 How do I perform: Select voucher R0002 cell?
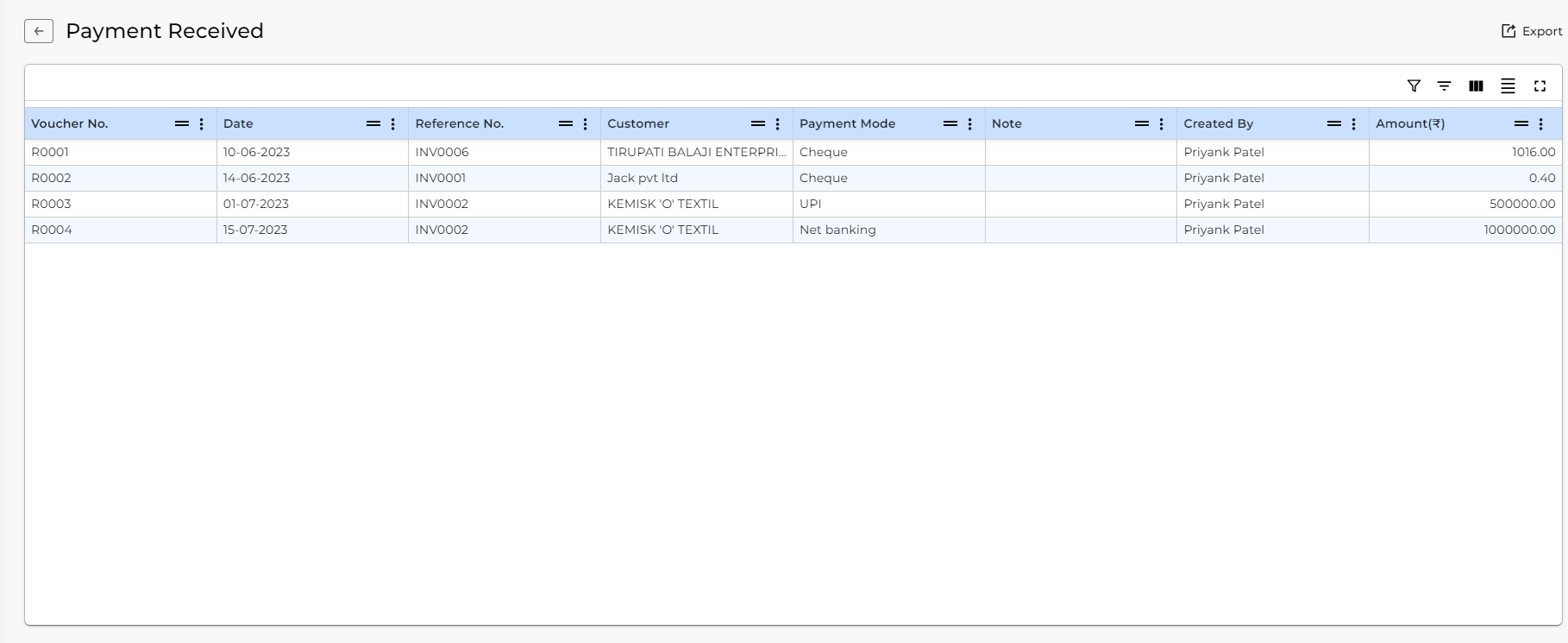121,178
